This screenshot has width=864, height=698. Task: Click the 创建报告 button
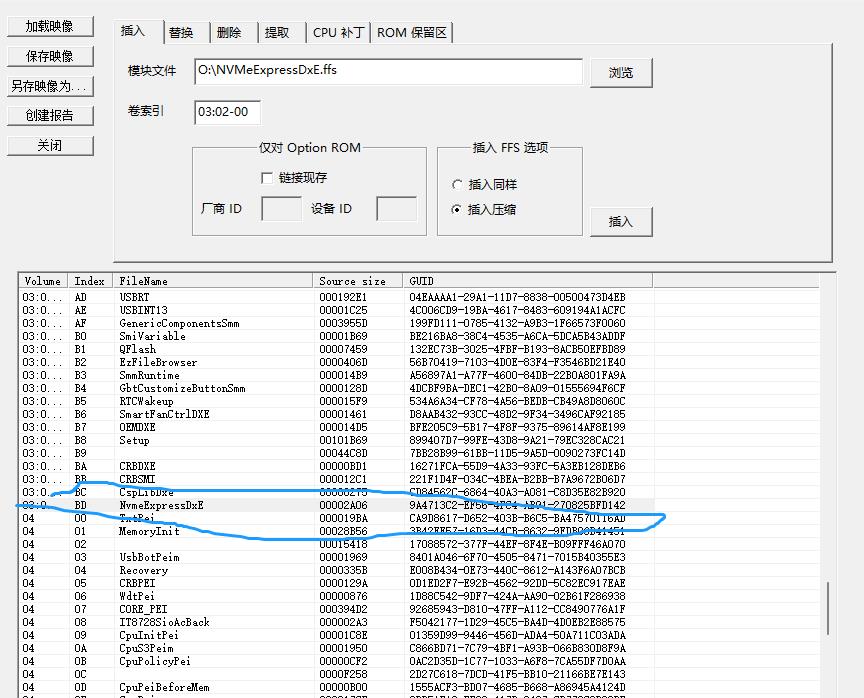click(x=50, y=116)
